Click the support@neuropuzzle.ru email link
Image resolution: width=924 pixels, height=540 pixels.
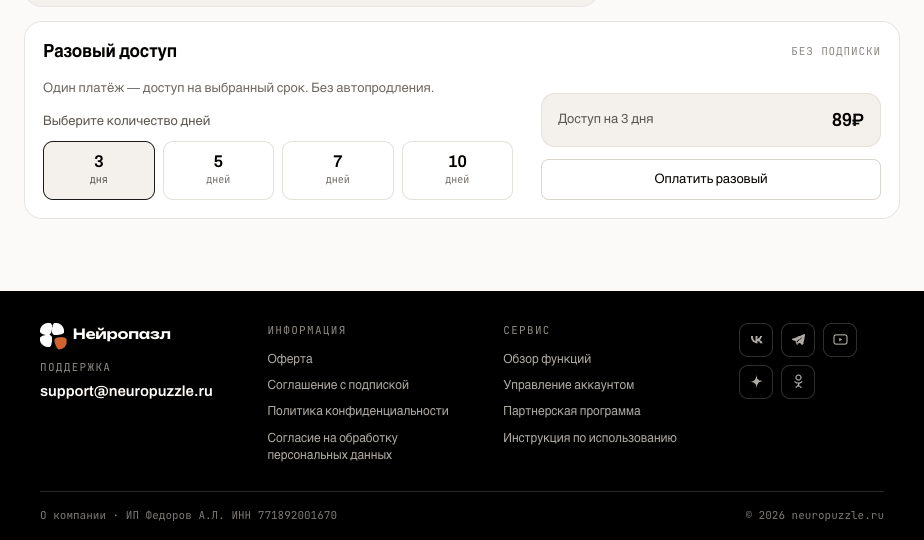(x=126, y=391)
